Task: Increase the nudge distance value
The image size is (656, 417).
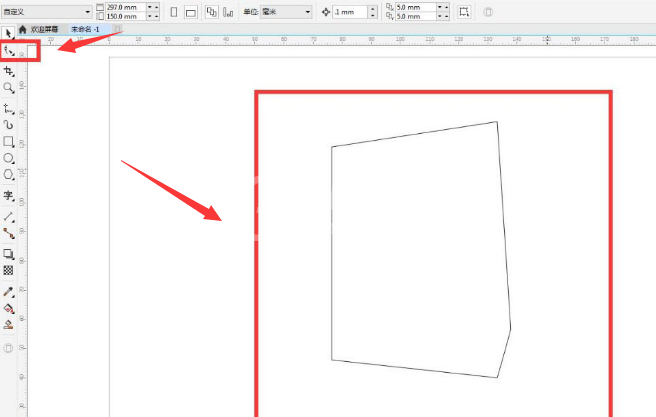Action: pos(373,9)
